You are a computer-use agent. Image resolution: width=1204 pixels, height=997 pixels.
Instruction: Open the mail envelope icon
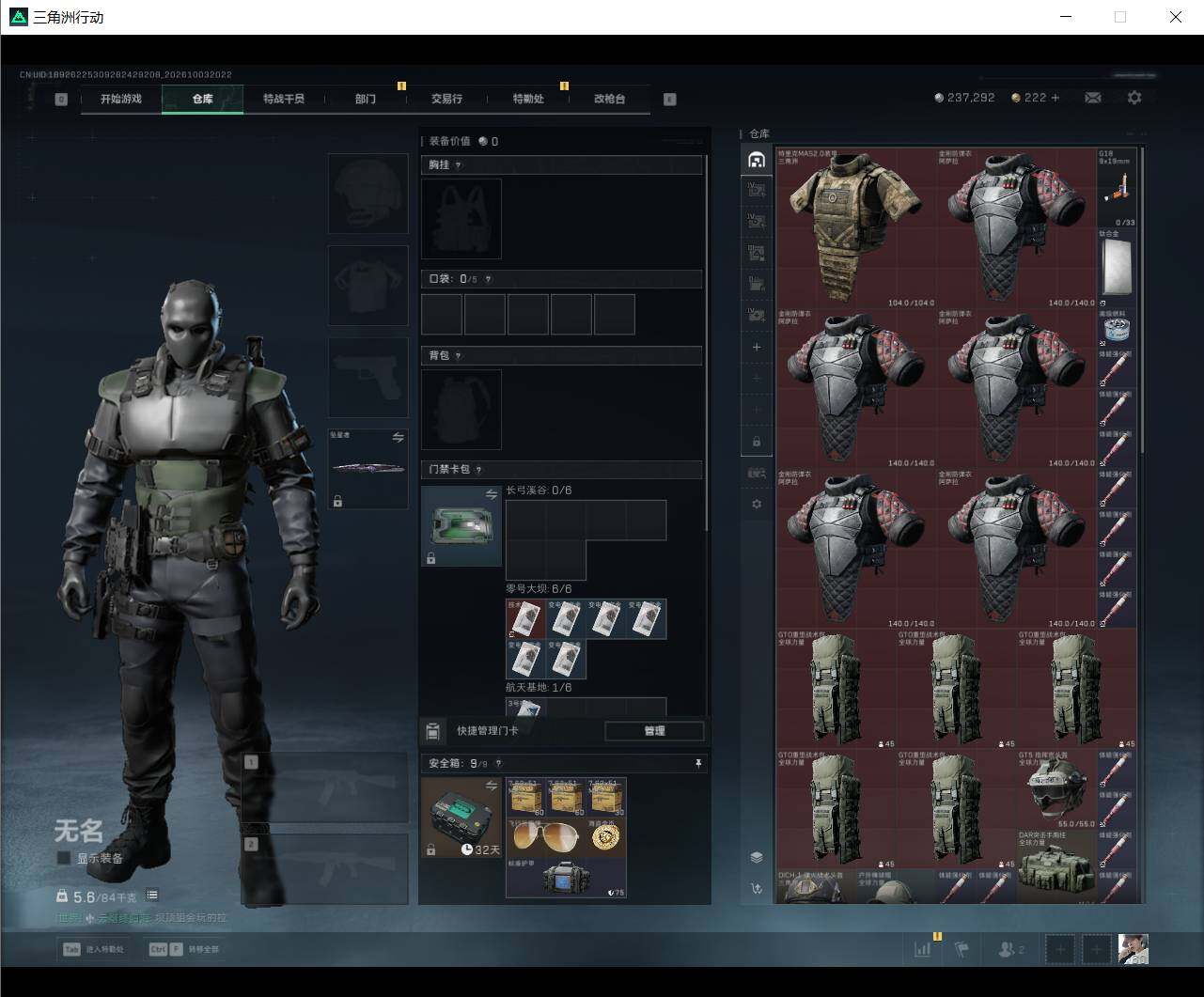tap(1092, 98)
